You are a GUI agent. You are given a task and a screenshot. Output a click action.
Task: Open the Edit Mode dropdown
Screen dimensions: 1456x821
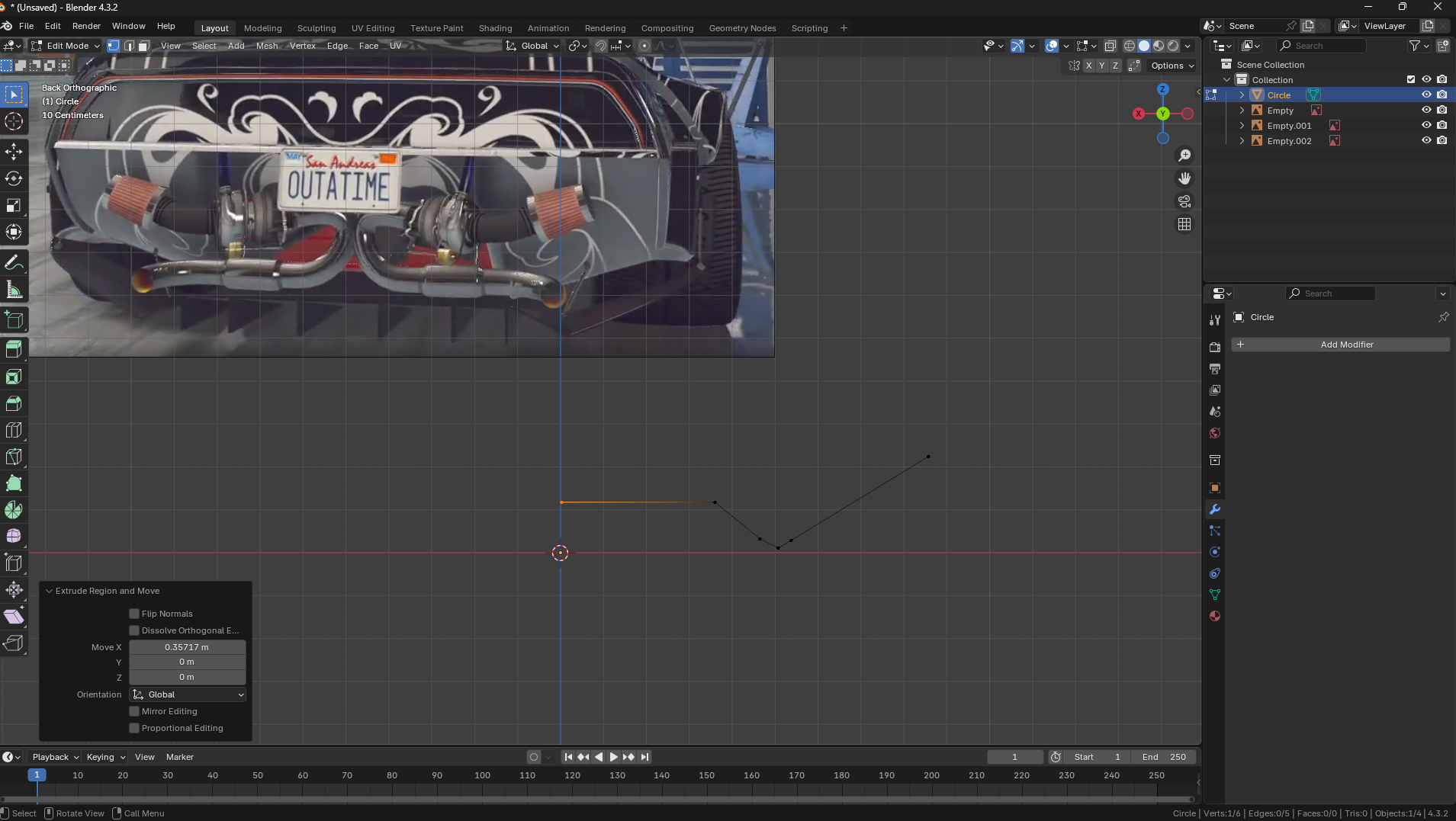point(66,46)
